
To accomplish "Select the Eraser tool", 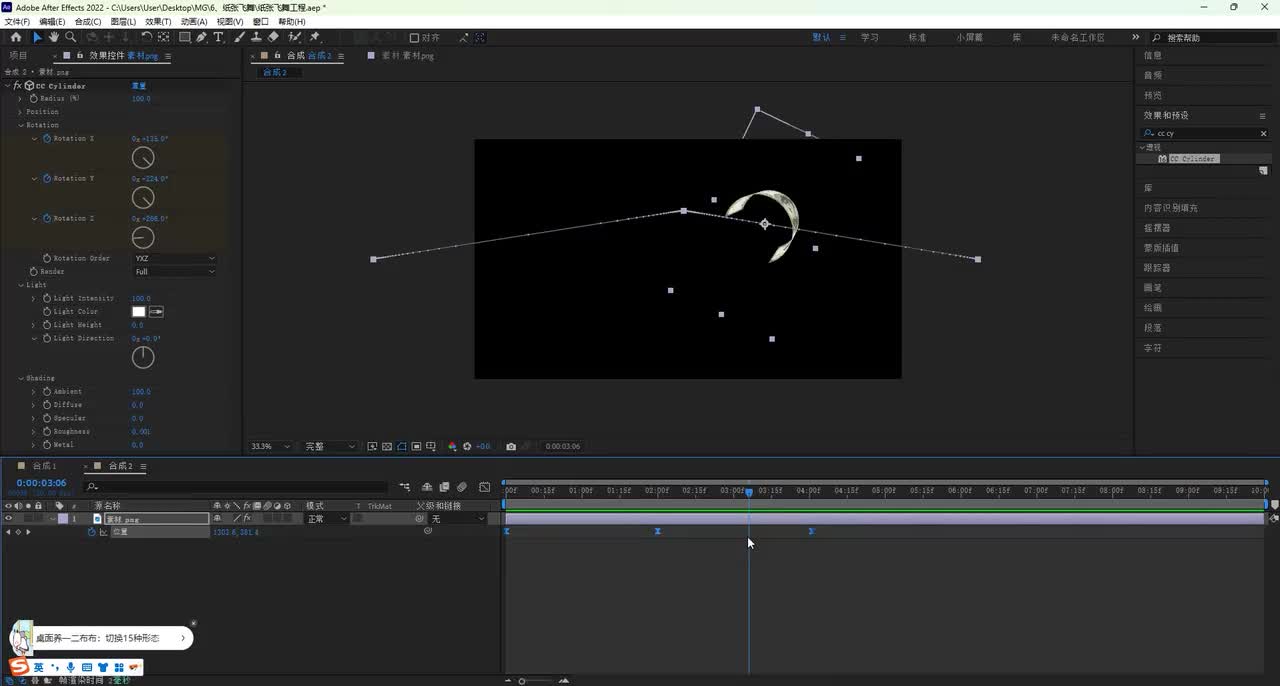I will pos(274,37).
